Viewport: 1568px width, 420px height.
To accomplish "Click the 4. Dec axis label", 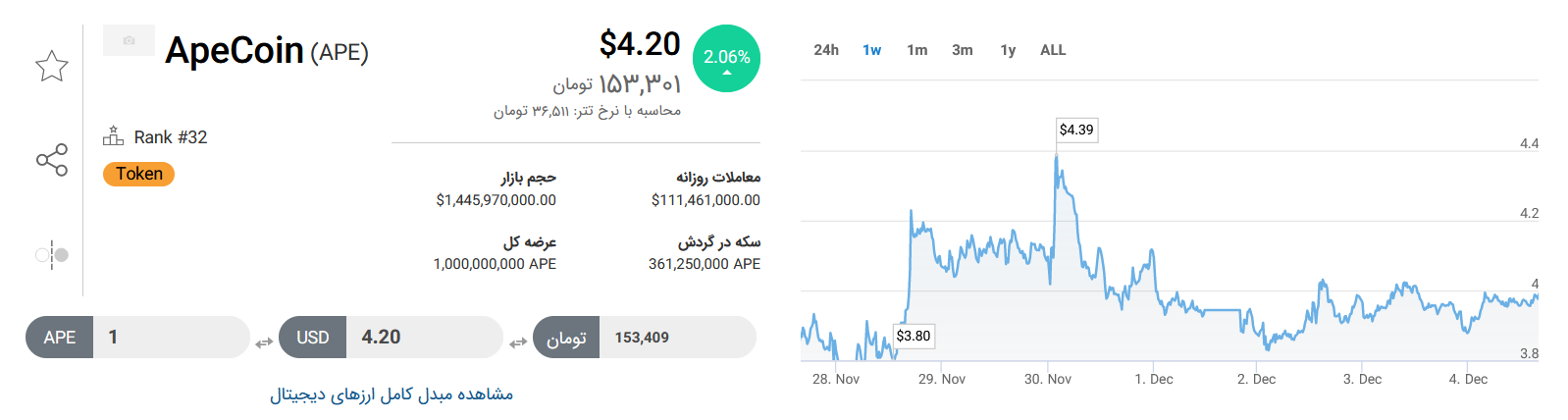I will pos(1468,379).
